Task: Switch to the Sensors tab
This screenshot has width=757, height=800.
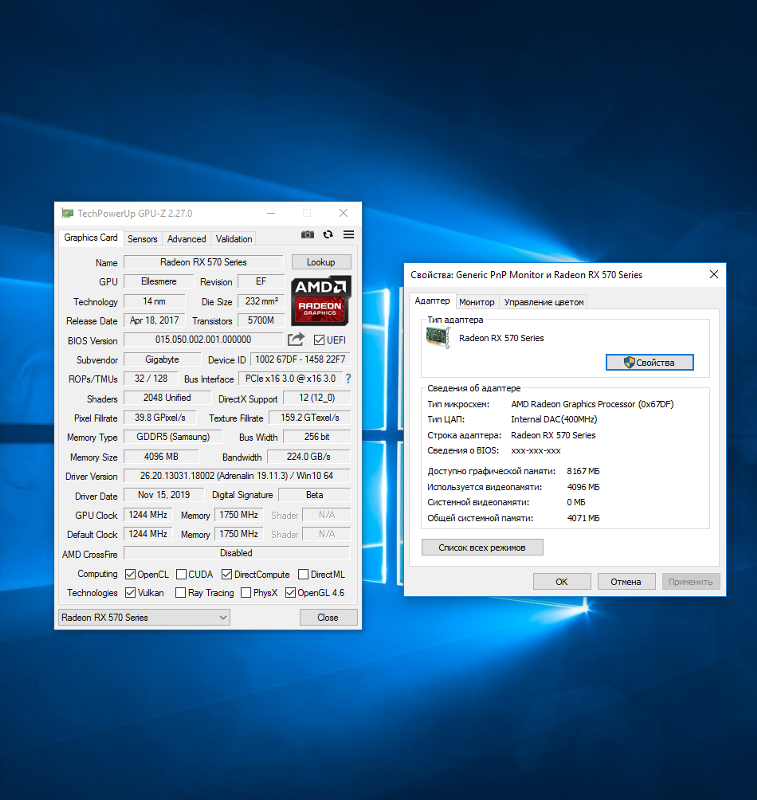Action: coord(142,239)
